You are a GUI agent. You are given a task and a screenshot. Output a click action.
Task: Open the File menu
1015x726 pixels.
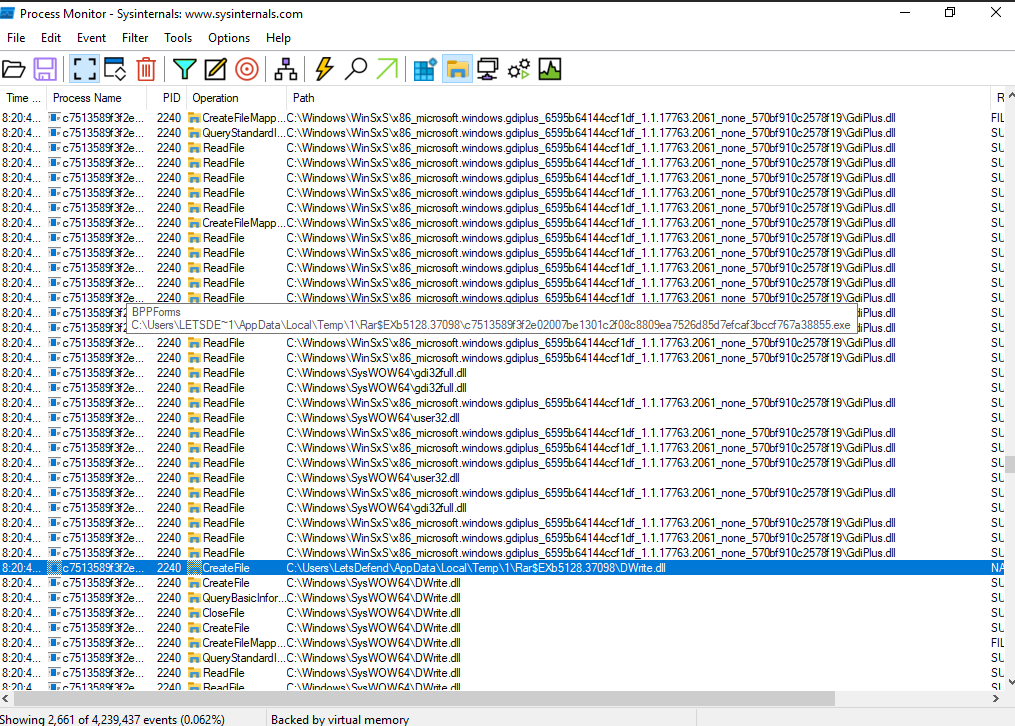pos(16,38)
